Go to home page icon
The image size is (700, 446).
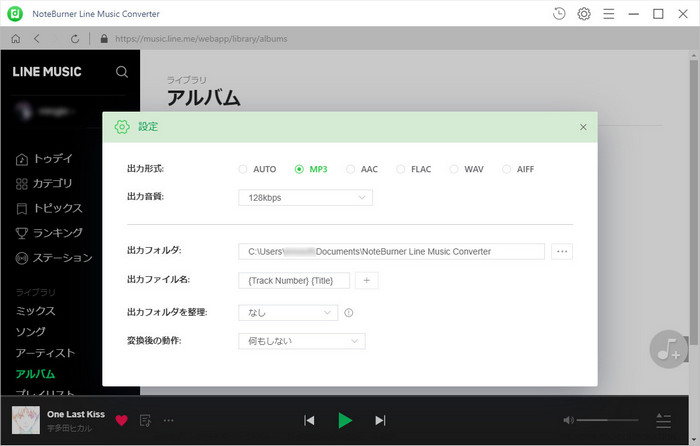pos(16,39)
